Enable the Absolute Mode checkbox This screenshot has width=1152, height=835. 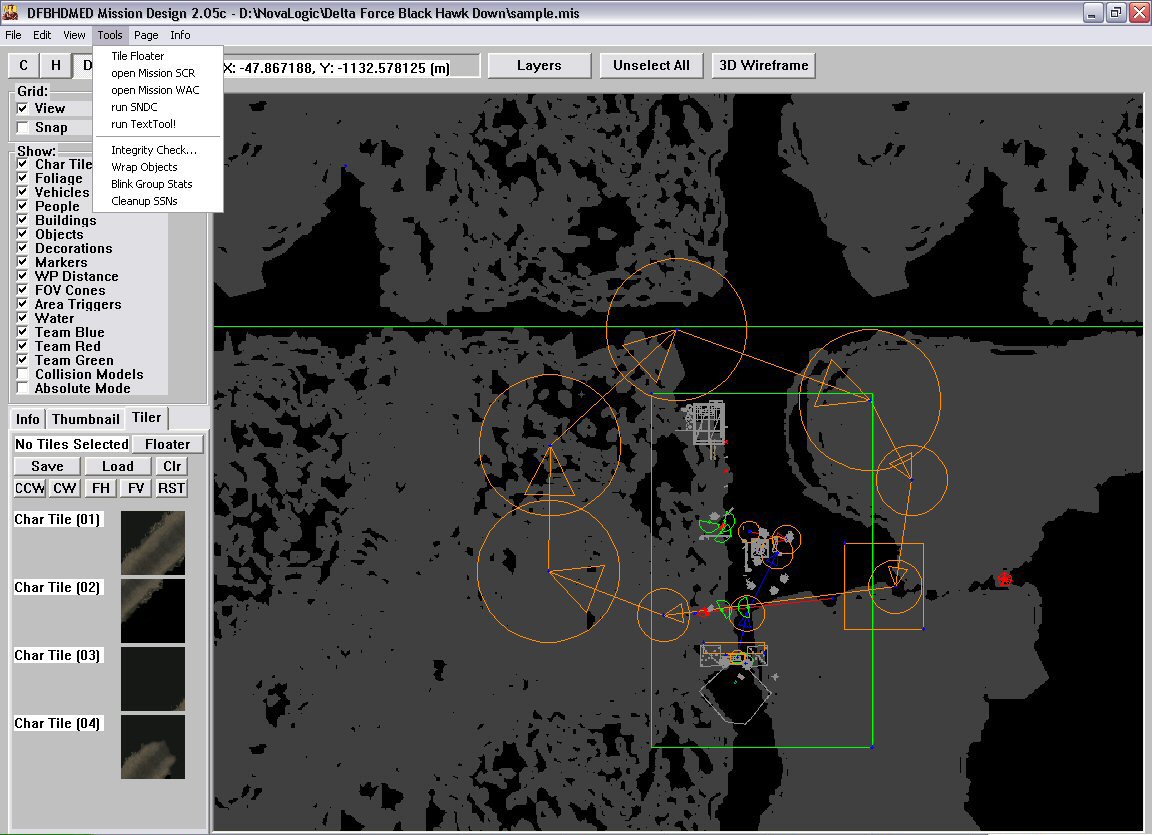click(23, 388)
